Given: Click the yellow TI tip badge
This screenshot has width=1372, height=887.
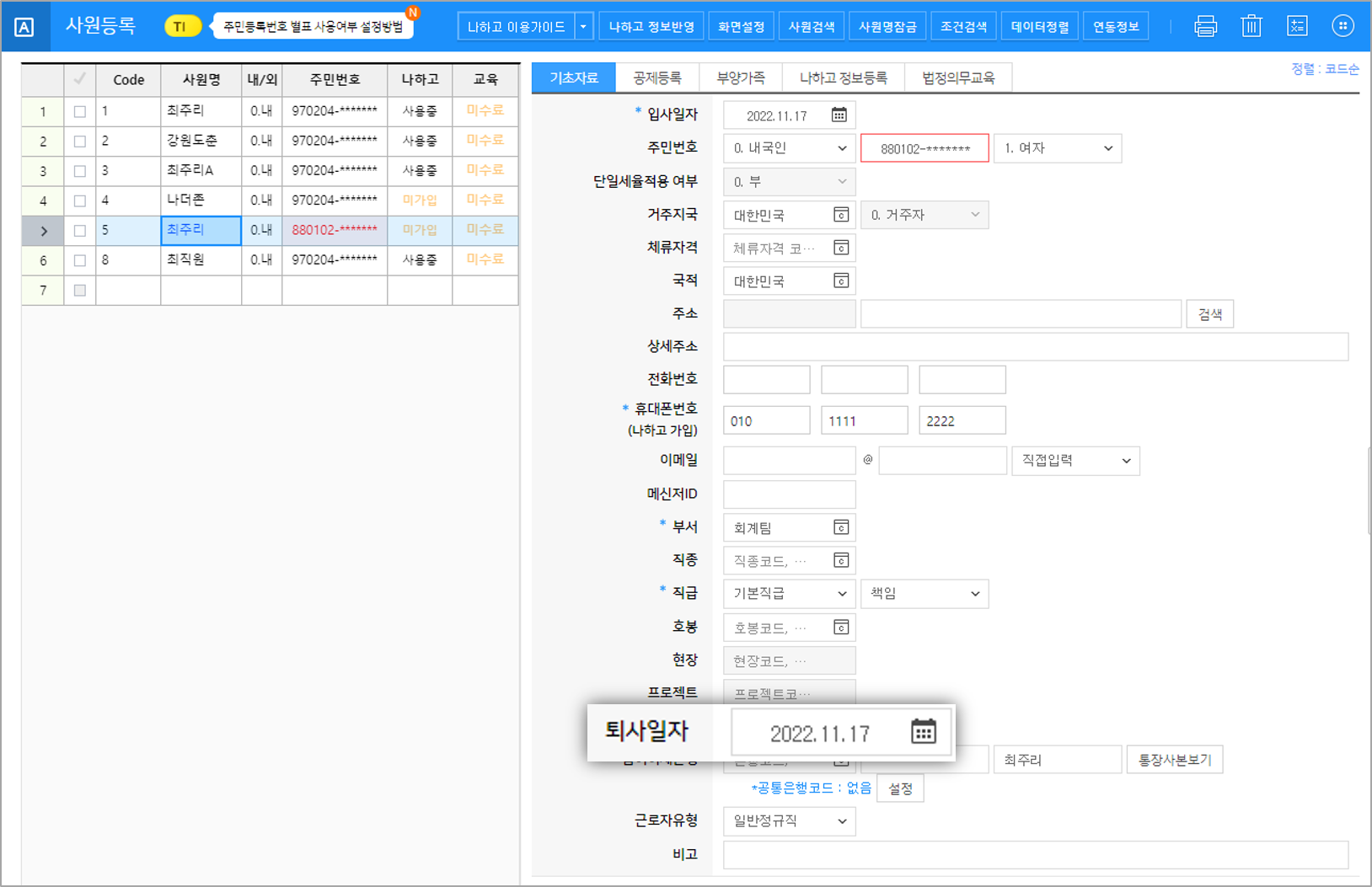Looking at the screenshot, I should click(x=182, y=27).
